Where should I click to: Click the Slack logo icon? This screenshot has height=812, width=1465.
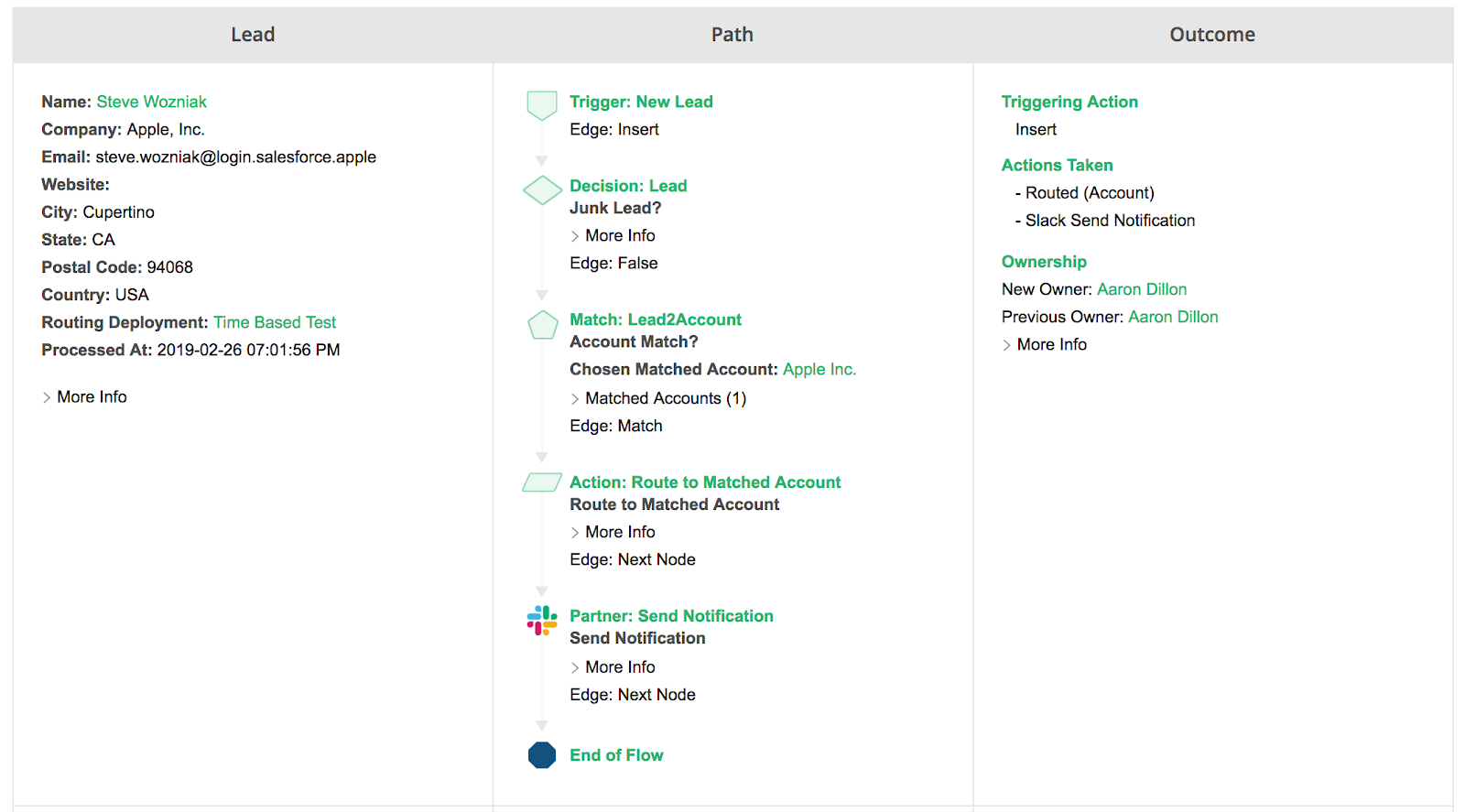(542, 621)
